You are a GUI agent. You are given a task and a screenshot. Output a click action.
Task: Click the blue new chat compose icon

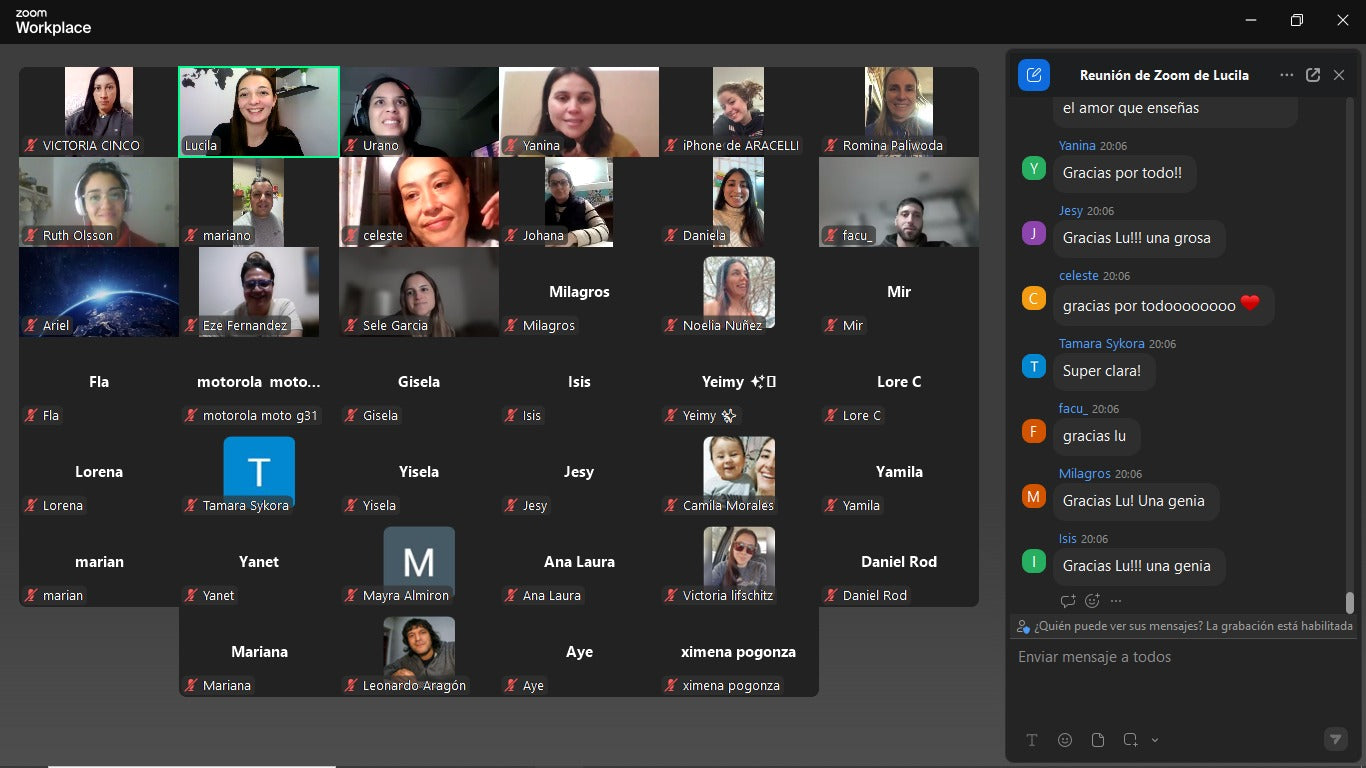[1033, 75]
